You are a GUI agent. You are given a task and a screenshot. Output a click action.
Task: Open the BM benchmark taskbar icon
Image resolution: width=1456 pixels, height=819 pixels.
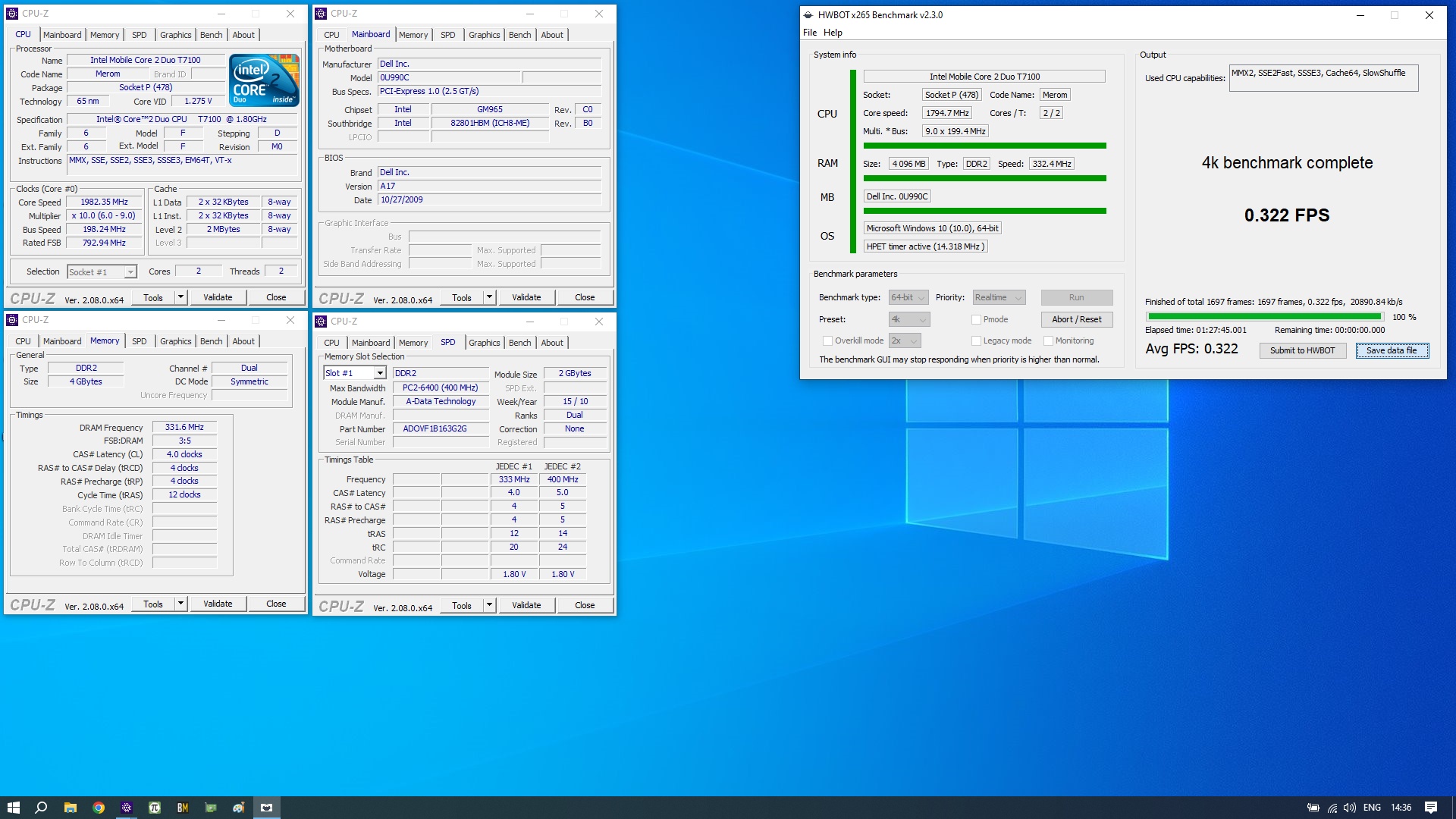pos(183,808)
